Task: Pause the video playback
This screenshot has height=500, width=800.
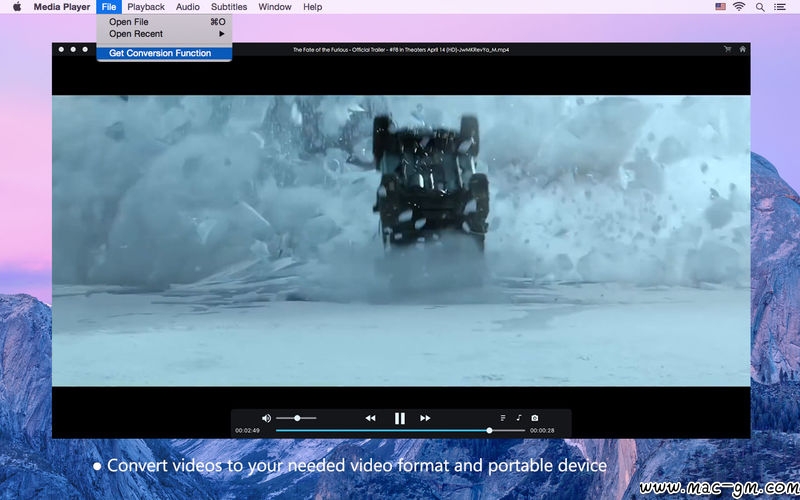Action: [399, 418]
